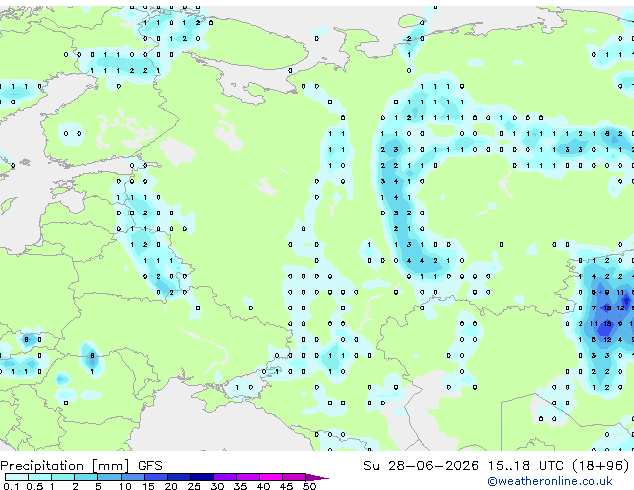
Task: Click the '25' legend scale label
Action: [x=194, y=486]
